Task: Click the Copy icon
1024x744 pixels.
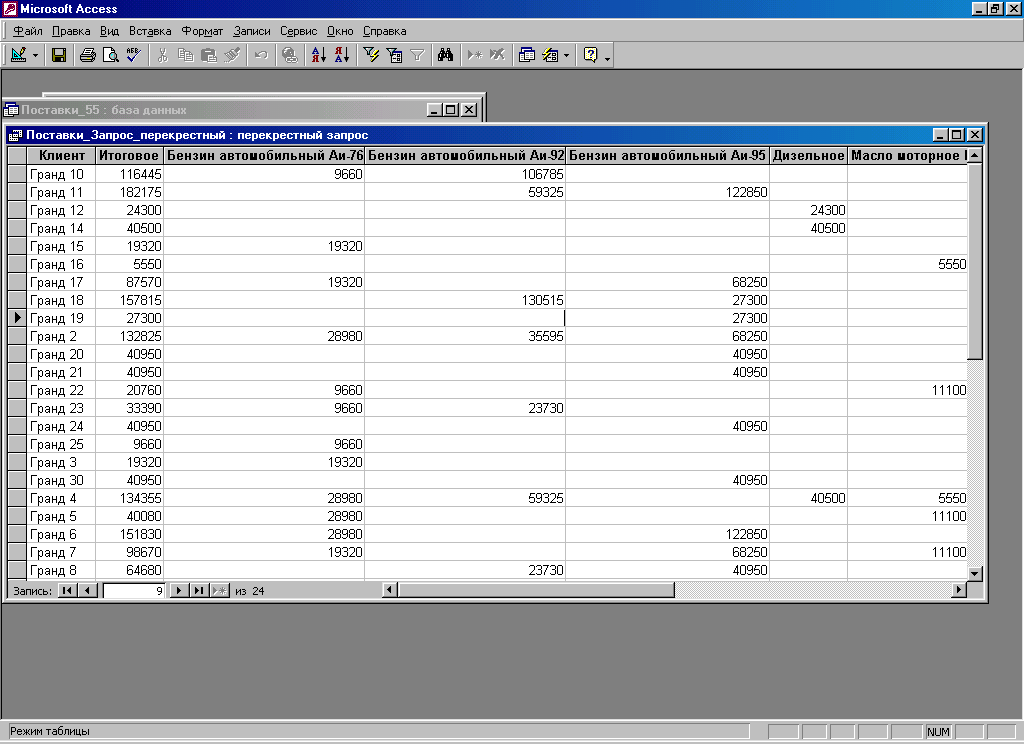Action: (x=185, y=55)
